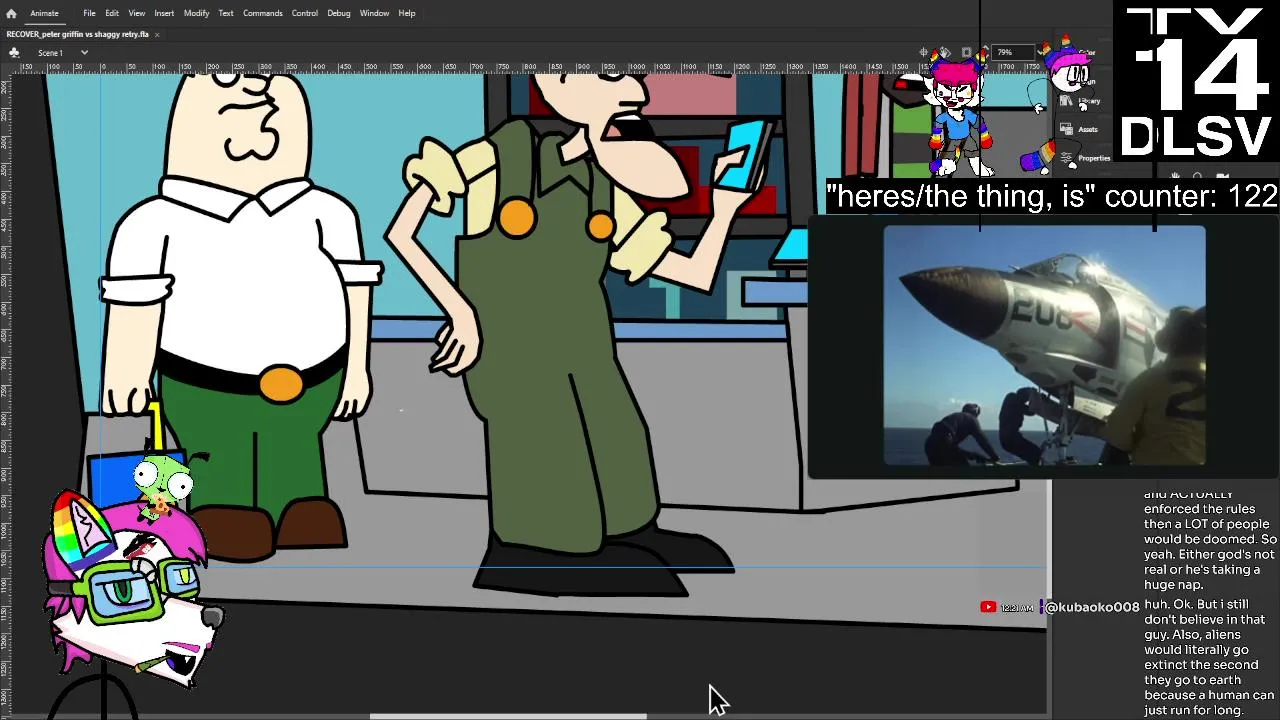Open the Insert menu
The image size is (1280, 720).
click(x=164, y=13)
